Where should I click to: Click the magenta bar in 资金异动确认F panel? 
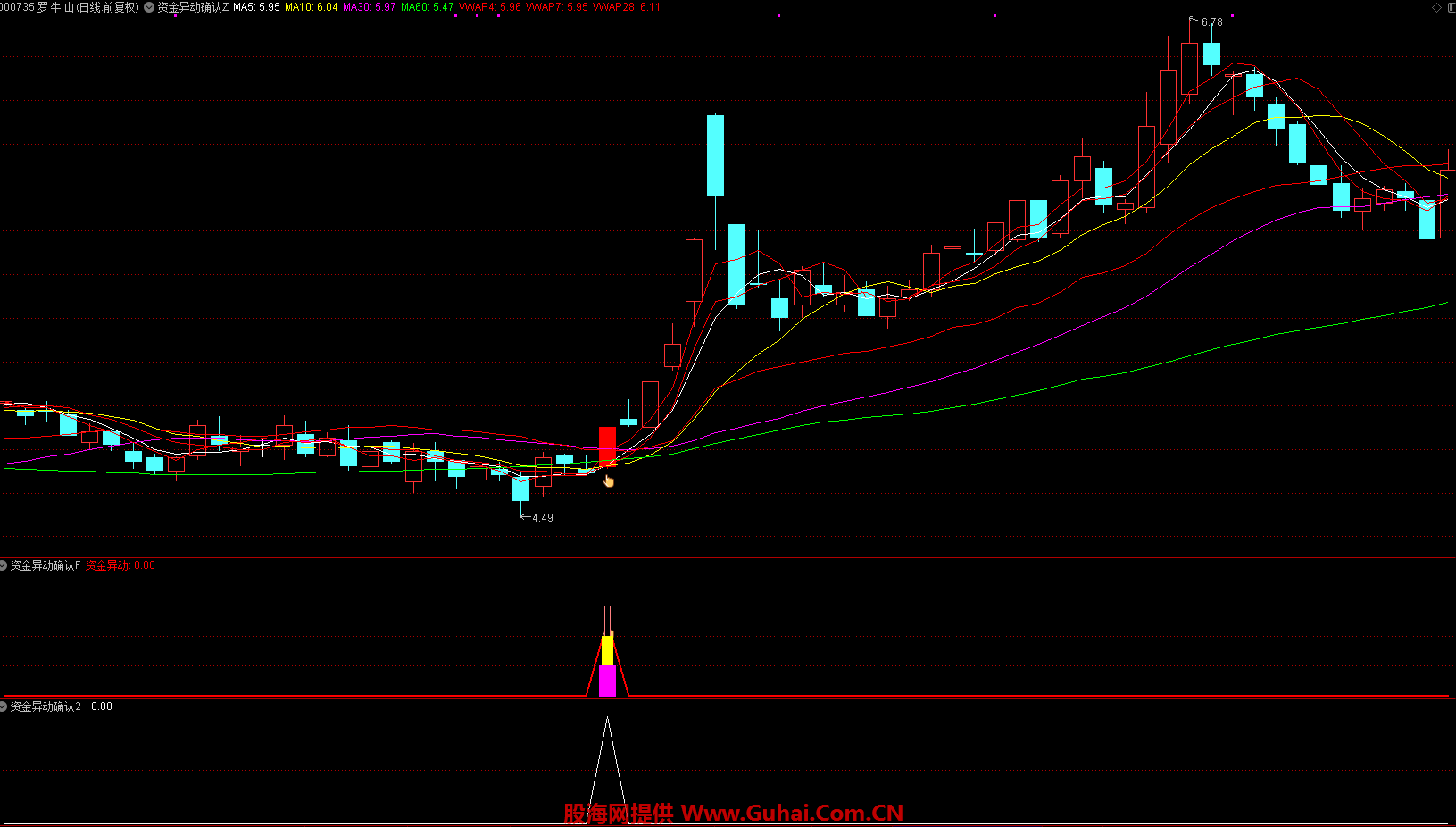point(607,681)
